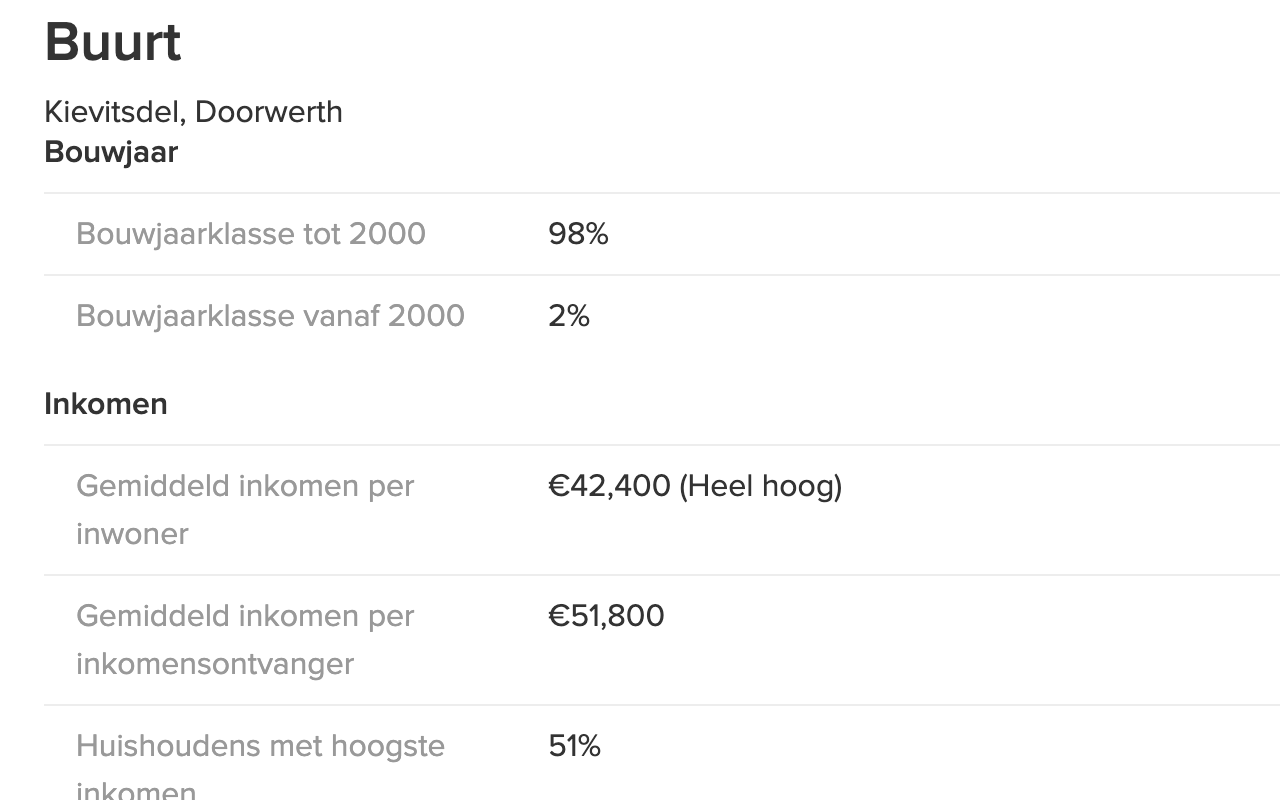Click the €51,800 amount
Image resolution: width=1280 pixels, height=800 pixels.
(x=606, y=616)
